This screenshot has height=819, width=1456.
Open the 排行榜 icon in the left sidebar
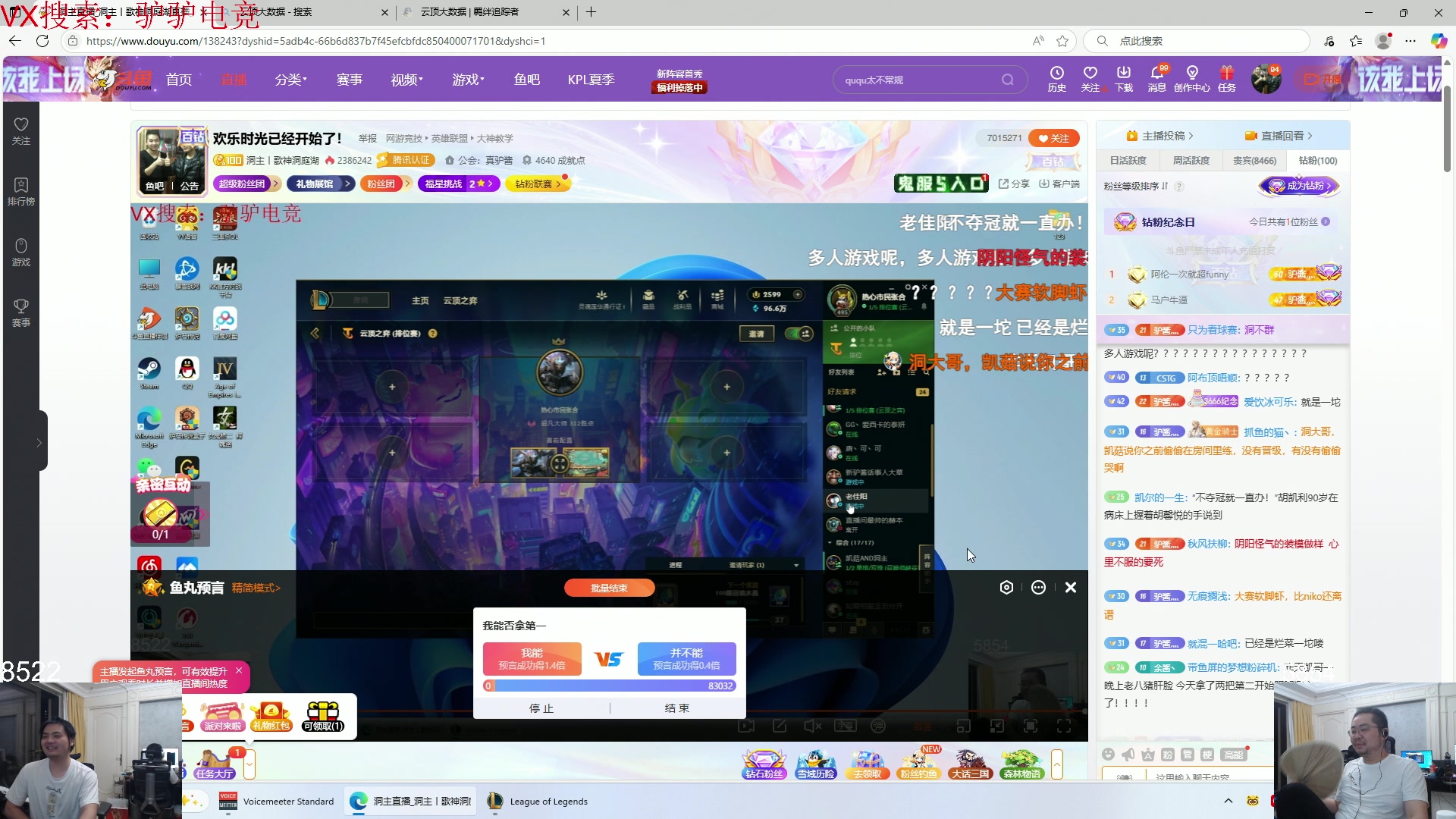[x=21, y=192]
